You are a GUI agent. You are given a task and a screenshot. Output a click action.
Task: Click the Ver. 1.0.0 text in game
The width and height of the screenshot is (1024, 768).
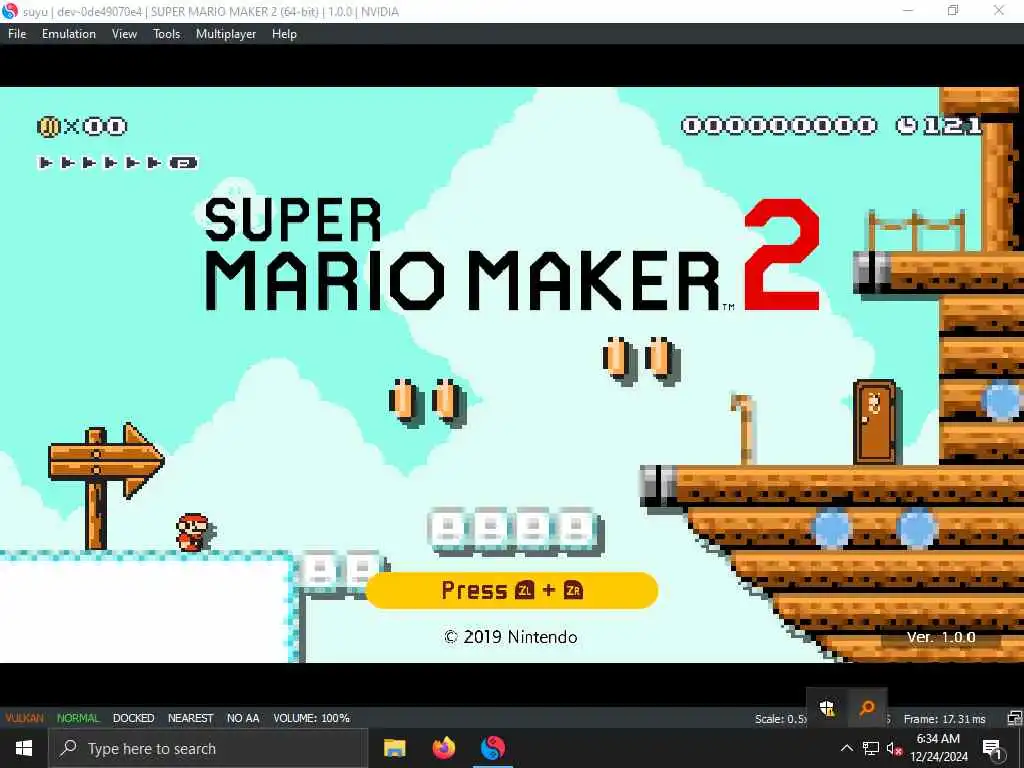(x=941, y=637)
